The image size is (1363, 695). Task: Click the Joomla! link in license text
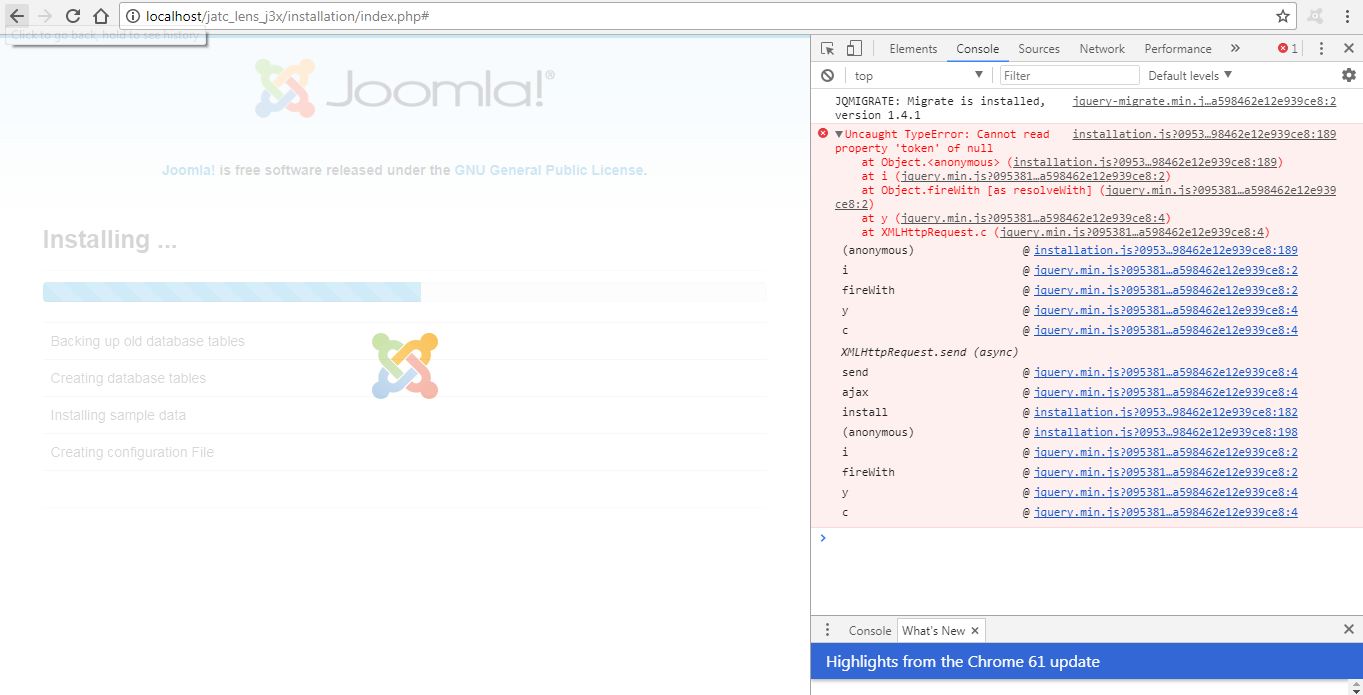[x=188, y=170]
